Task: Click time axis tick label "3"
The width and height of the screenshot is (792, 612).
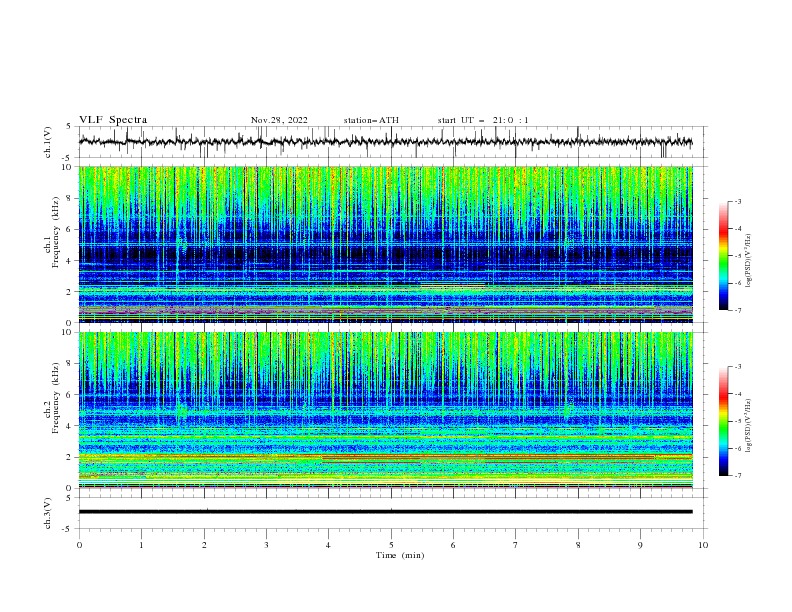Action: point(266,545)
